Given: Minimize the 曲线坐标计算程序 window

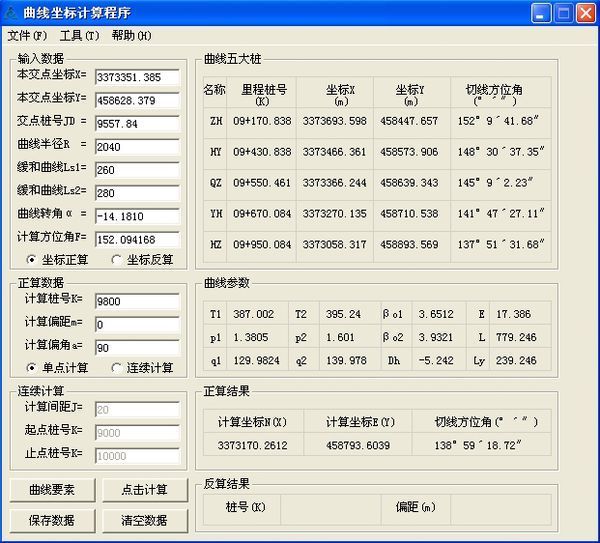Looking at the screenshot, I should (541, 13).
